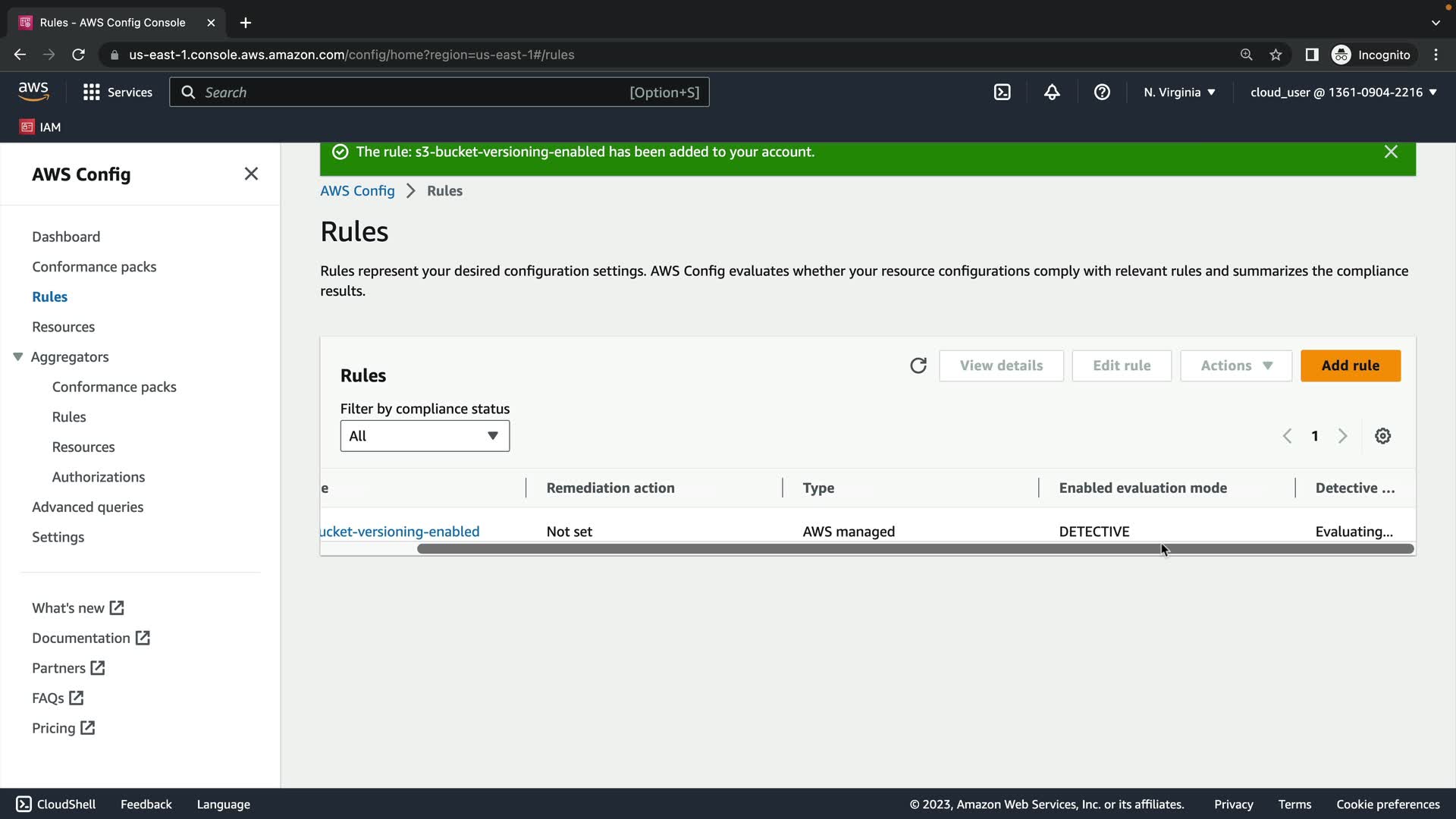Open the notifications bell

[1052, 92]
